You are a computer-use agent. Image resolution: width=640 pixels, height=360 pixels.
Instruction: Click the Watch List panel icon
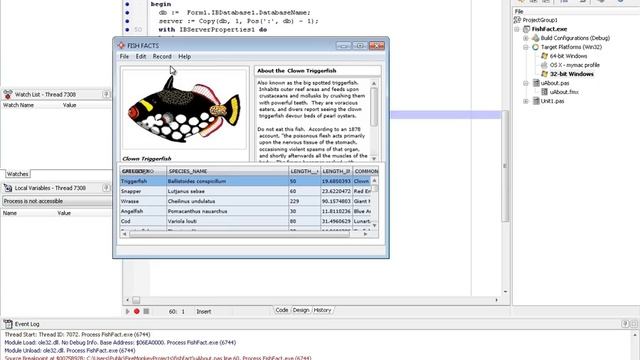(8, 94)
